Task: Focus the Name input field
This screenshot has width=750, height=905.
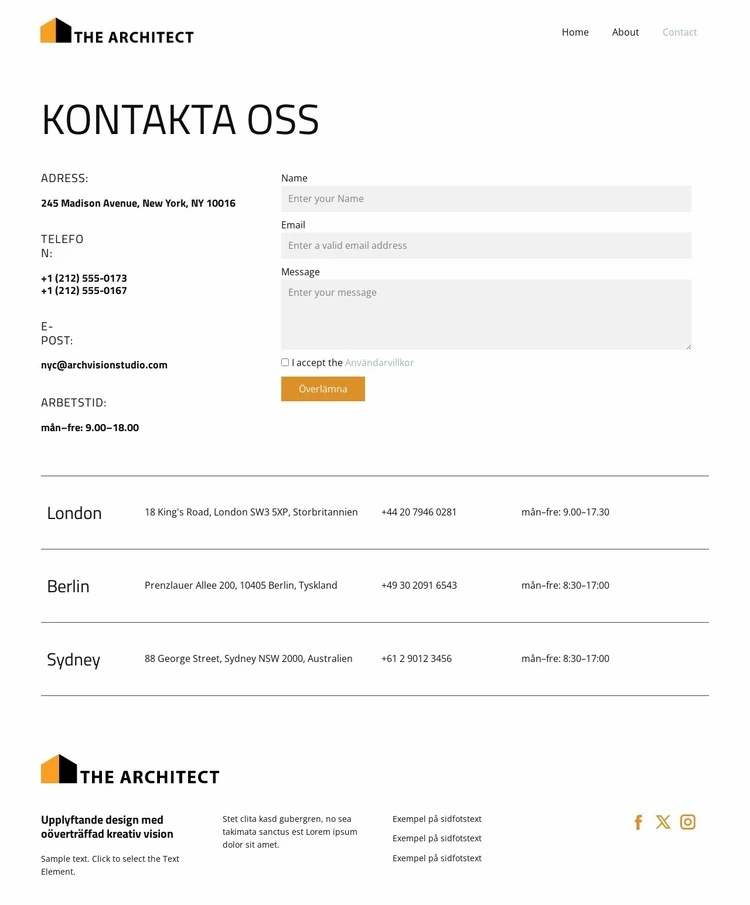Action: (x=486, y=199)
